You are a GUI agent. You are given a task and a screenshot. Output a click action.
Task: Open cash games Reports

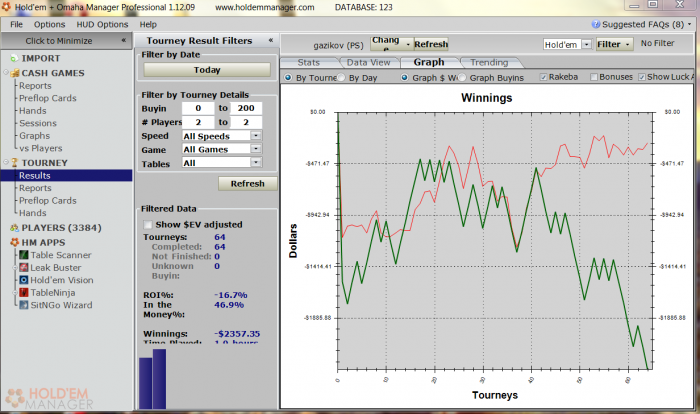[x=35, y=86]
